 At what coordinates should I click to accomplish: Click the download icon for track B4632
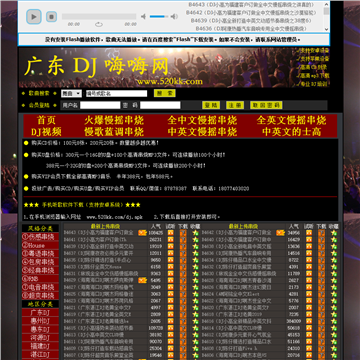click(x=321, y=267)
